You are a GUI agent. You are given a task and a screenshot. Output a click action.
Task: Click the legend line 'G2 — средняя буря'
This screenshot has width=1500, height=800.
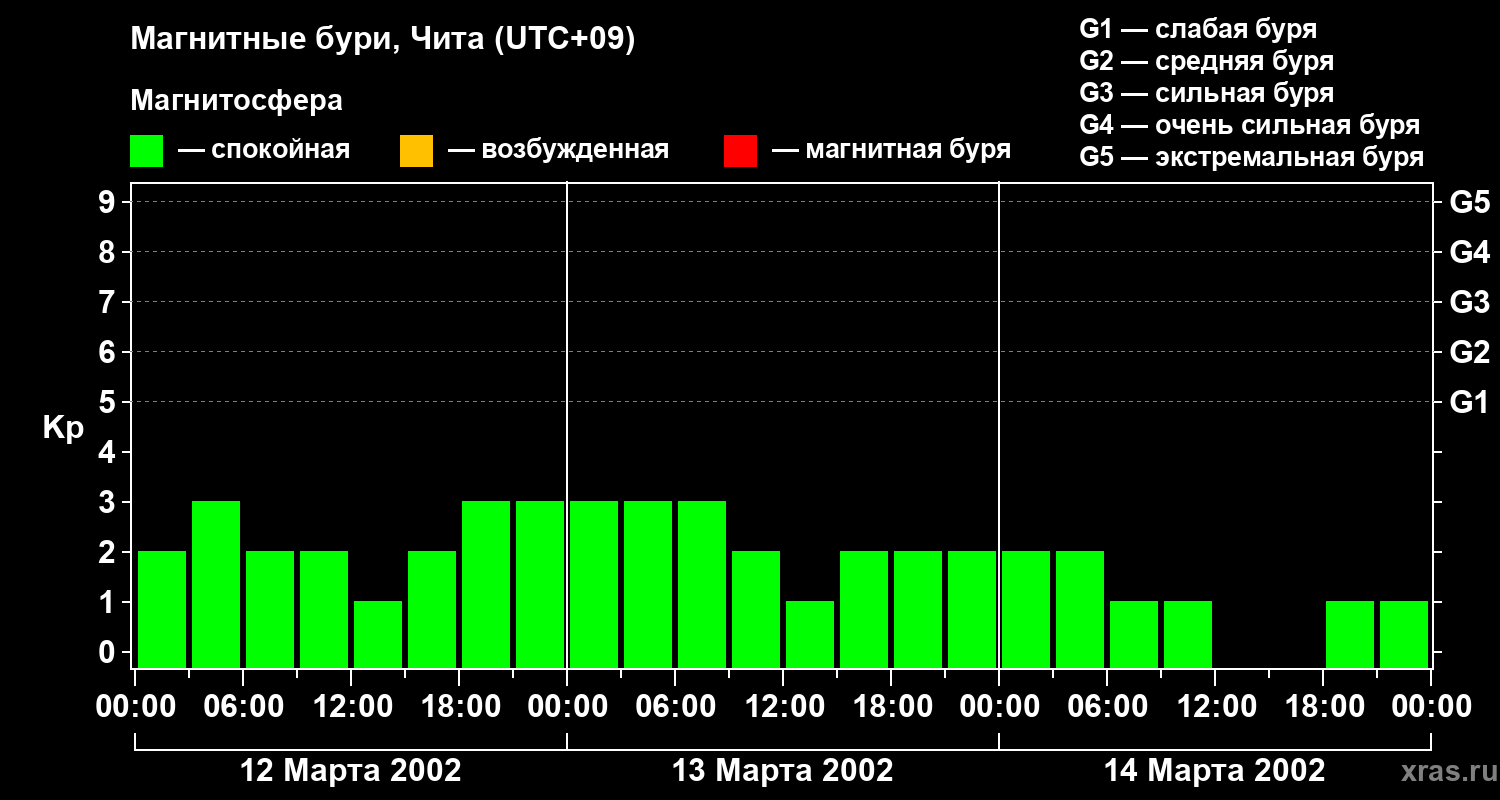coord(1206,61)
